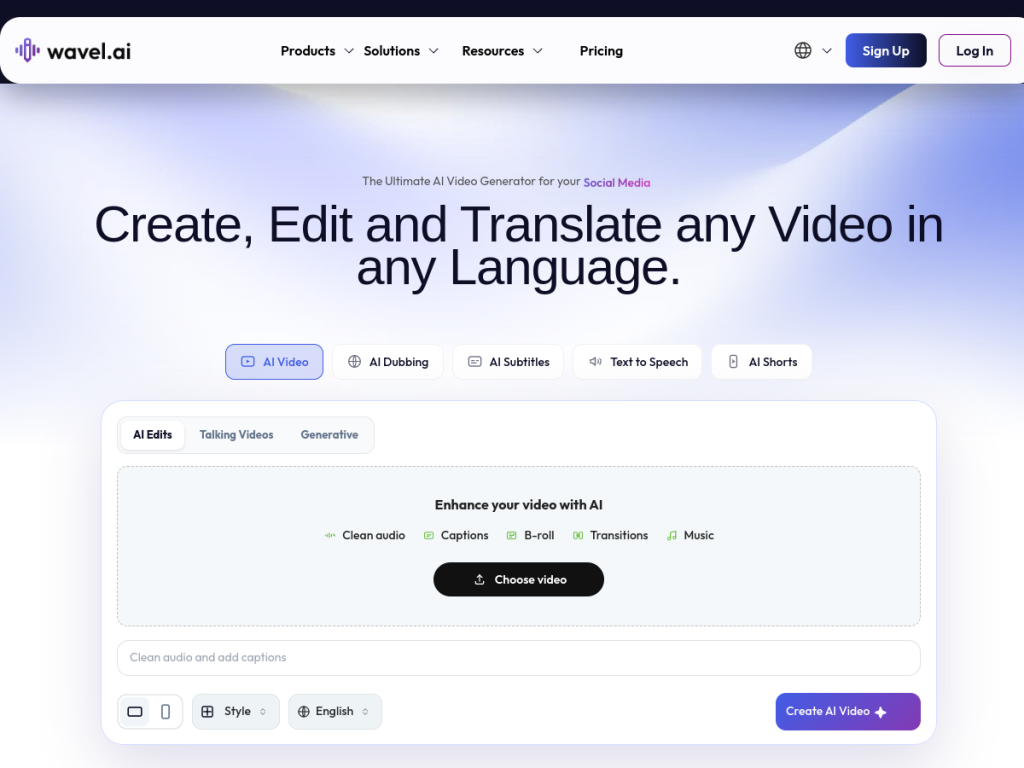Click the Choose video upload button
The image size is (1024, 768).
[x=519, y=579]
